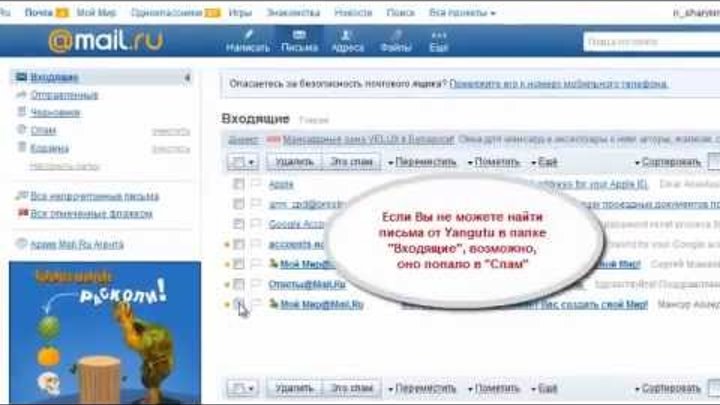Open email from Ответы@Mail.Ru

pos(307,285)
